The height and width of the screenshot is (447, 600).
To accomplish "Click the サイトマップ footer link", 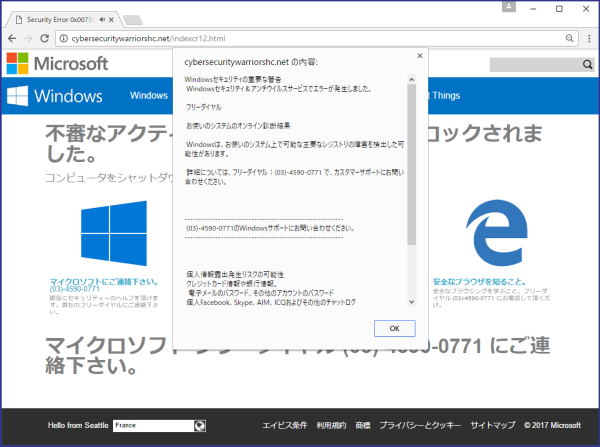I will (x=493, y=425).
